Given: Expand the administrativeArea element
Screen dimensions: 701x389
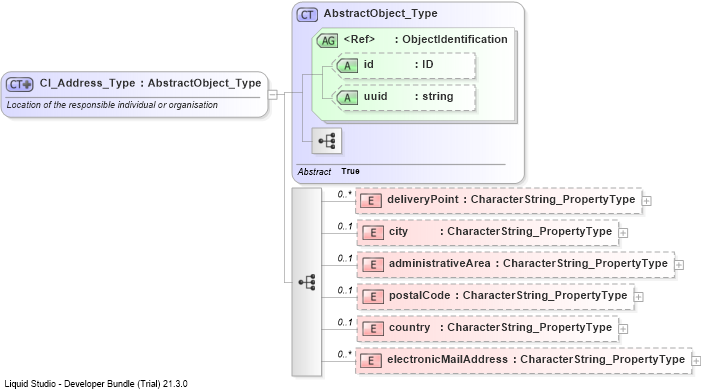Looking at the screenshot, I should [679, 265].
